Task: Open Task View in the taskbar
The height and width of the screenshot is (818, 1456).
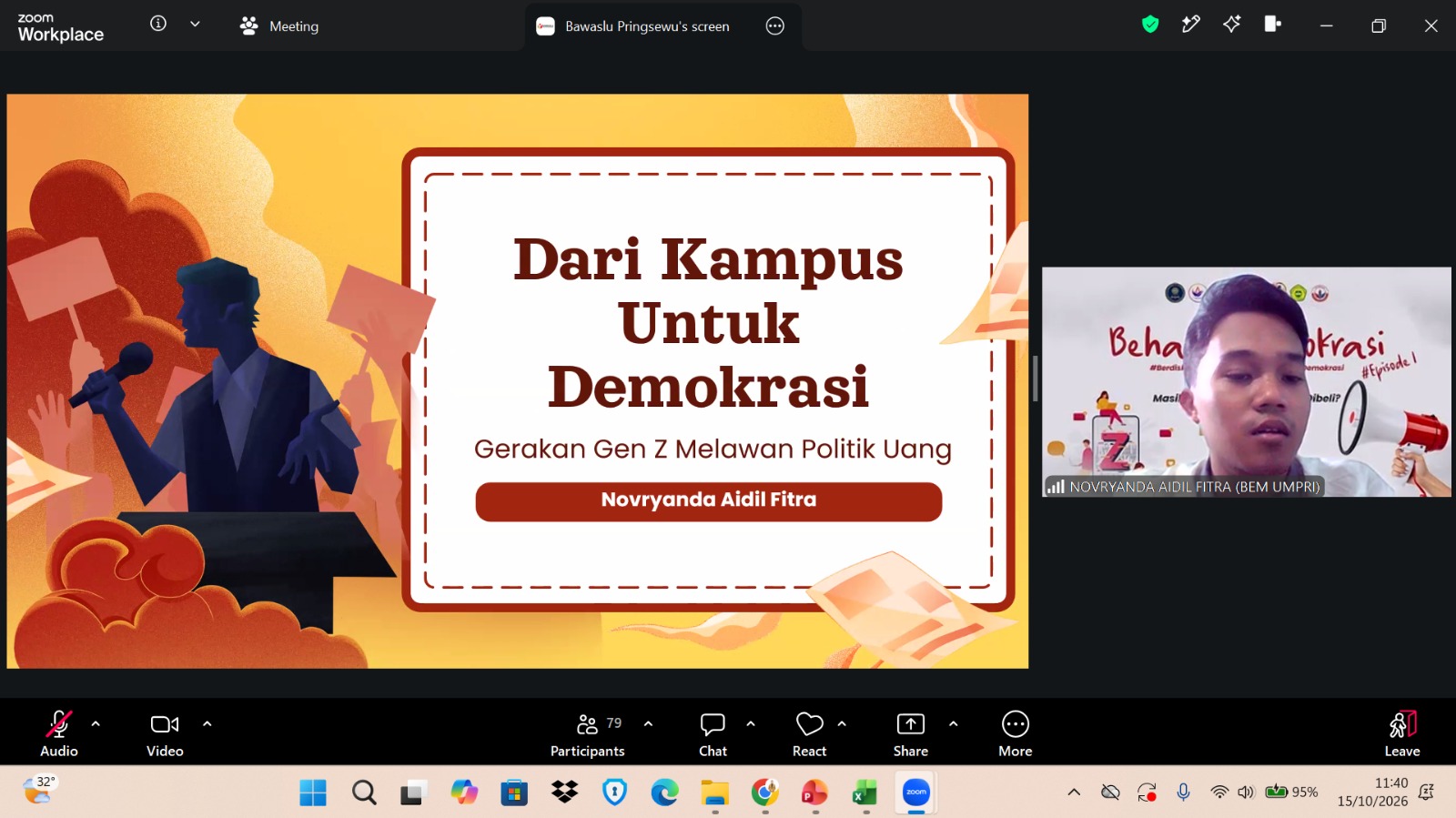Action: [x=413, y=793]
